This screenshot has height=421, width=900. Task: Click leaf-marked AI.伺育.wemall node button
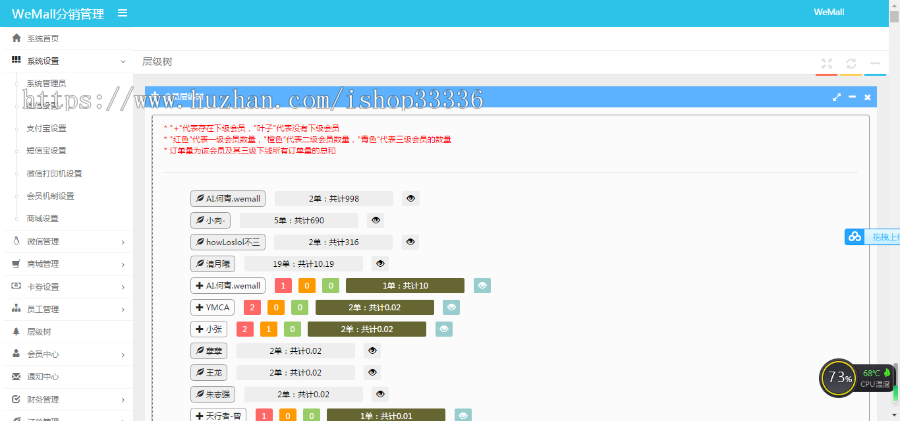point(228,199)
